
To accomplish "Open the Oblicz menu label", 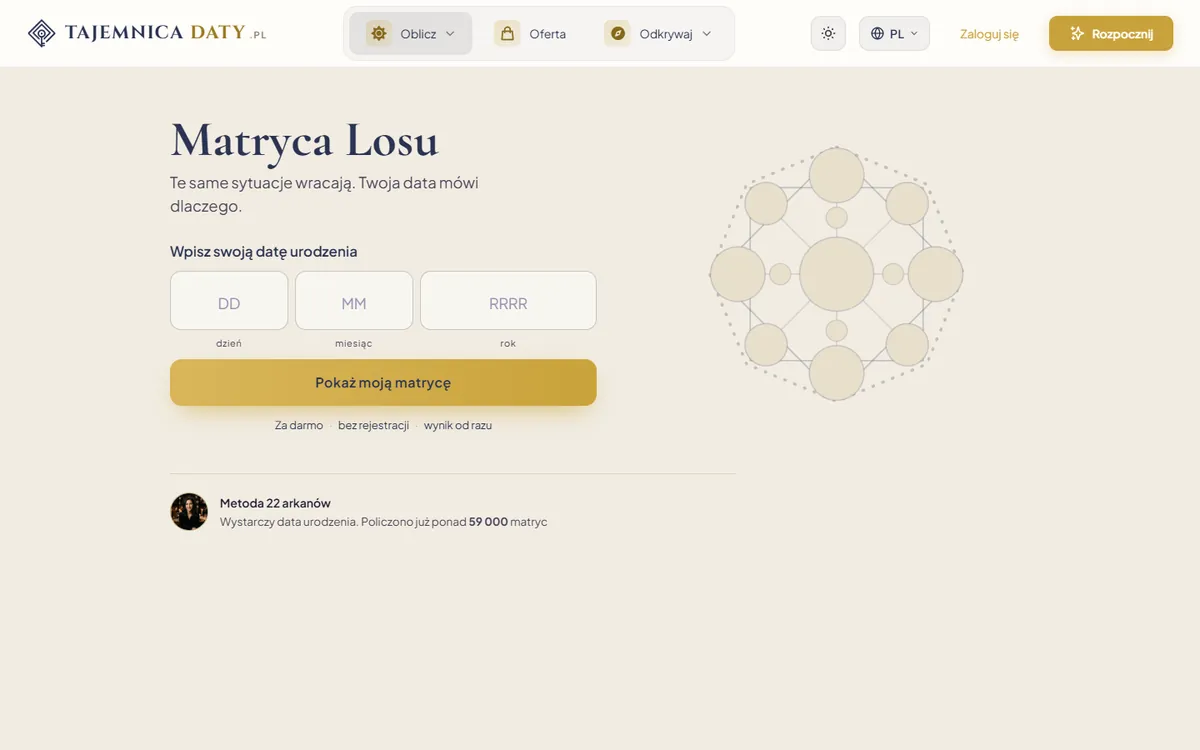I will click(x=418, y=34).
